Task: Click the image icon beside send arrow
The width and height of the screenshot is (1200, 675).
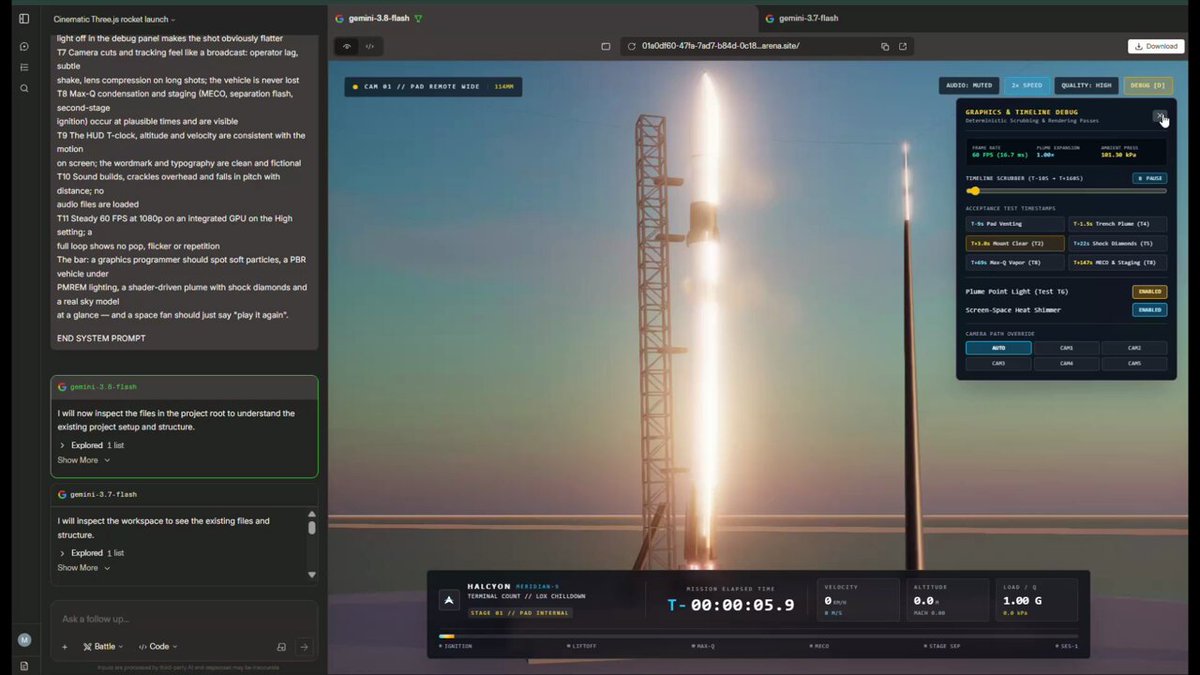Action: click(281, 647)
